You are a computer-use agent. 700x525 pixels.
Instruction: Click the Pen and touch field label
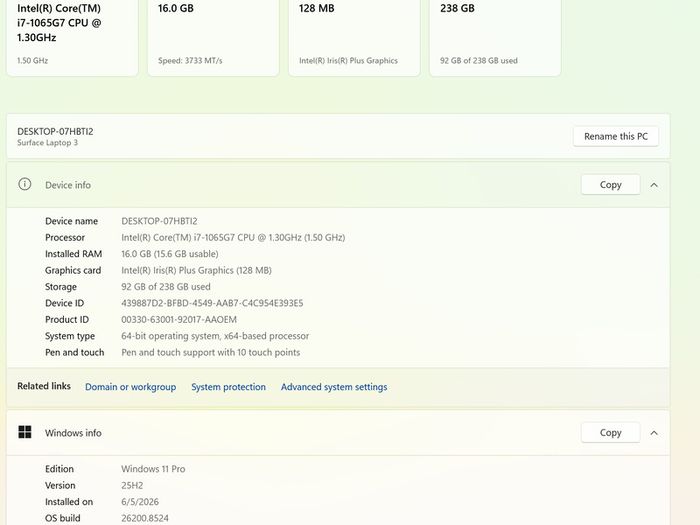pyautogui.click(x=75, y=352)
